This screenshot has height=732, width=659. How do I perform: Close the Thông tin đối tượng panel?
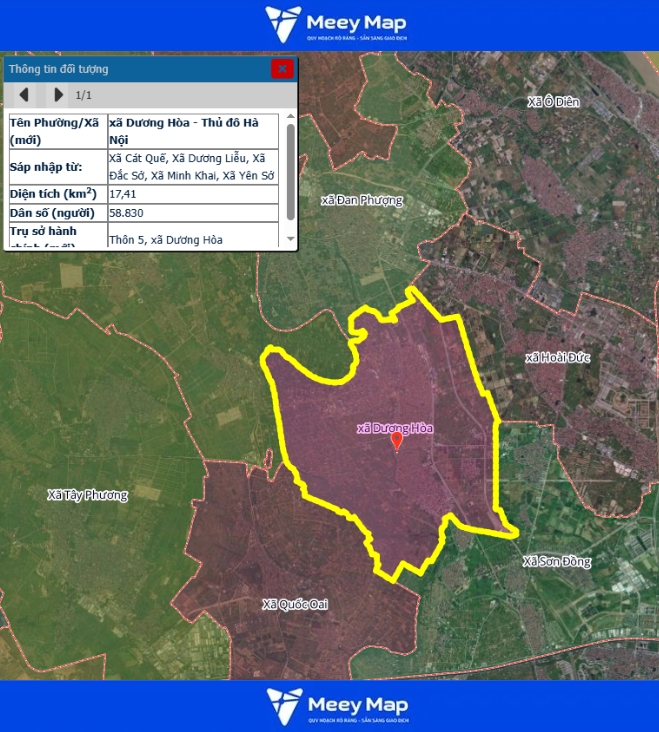(282, 68)
